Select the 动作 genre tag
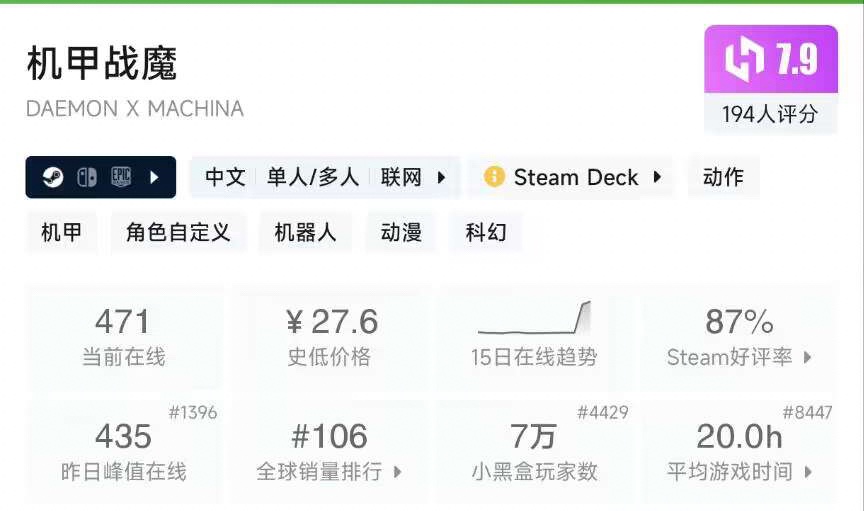Screen dimensions: 864x511 (x=723, y=177)
